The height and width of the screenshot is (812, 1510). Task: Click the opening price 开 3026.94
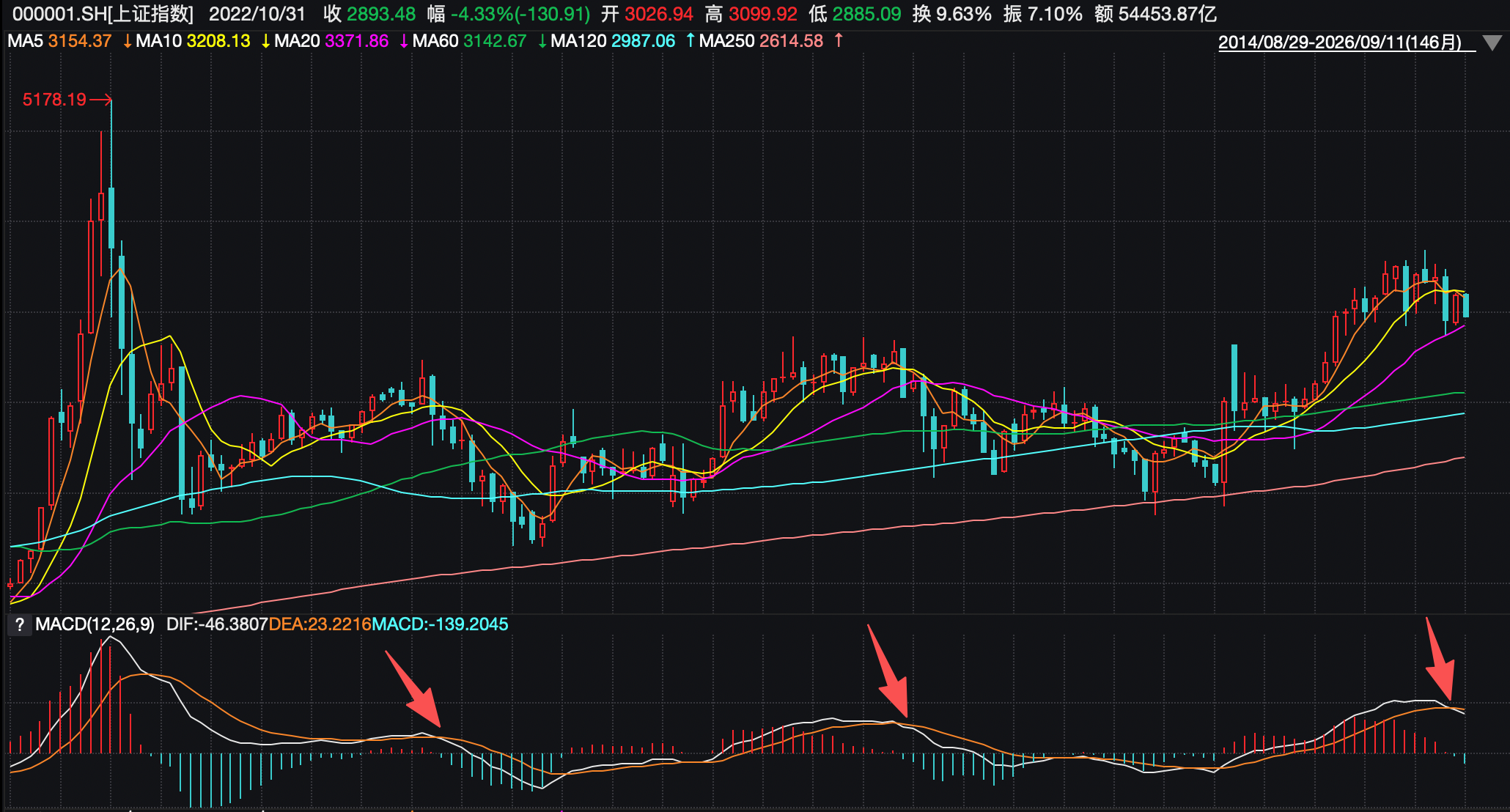click(647, 14)
